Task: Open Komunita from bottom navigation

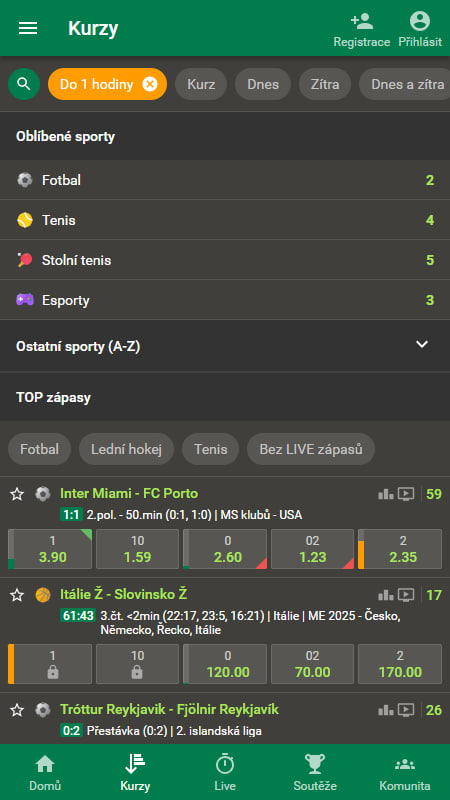Action: (x=405, y=772)
